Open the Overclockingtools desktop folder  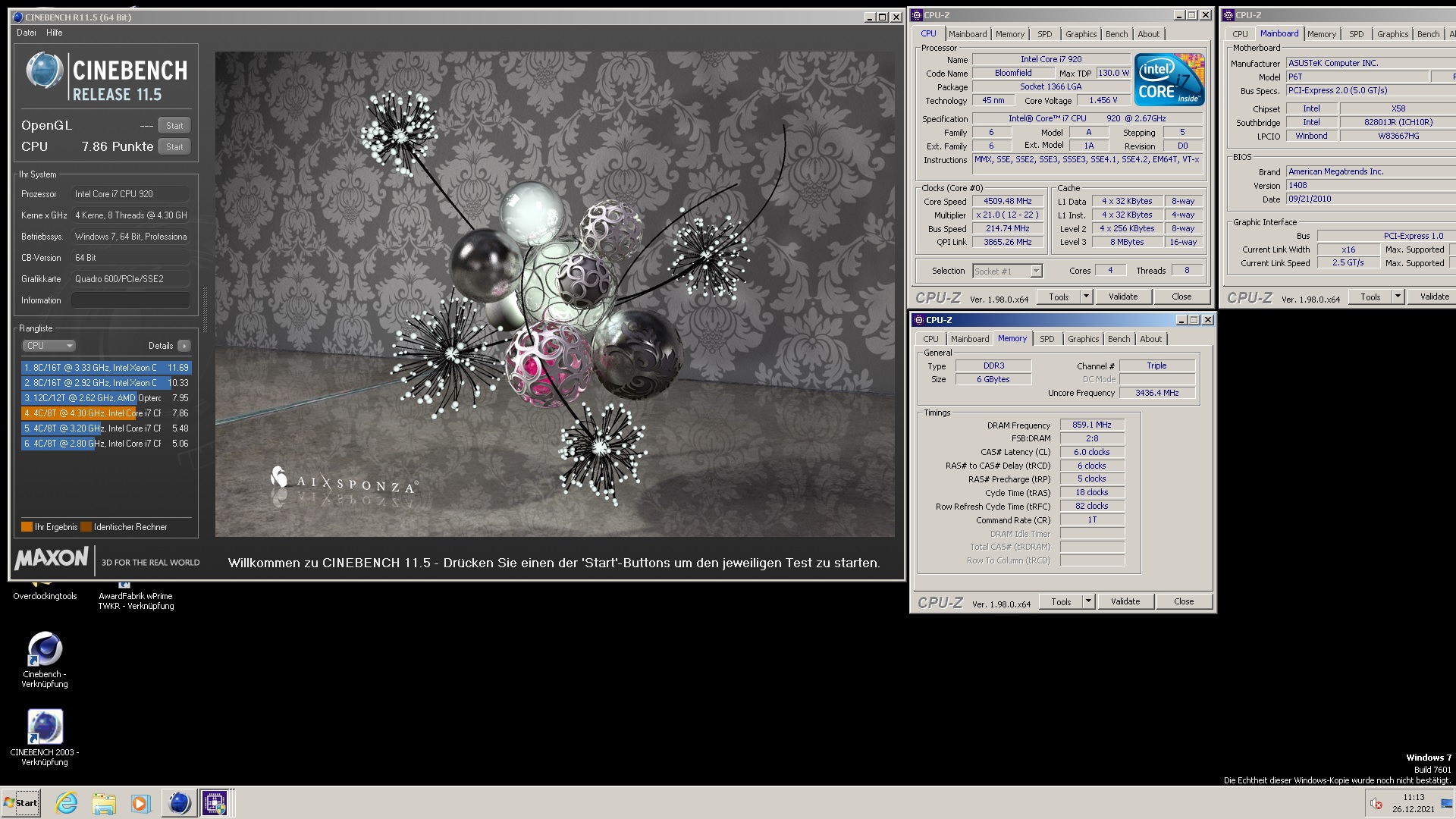click(45, 591)
